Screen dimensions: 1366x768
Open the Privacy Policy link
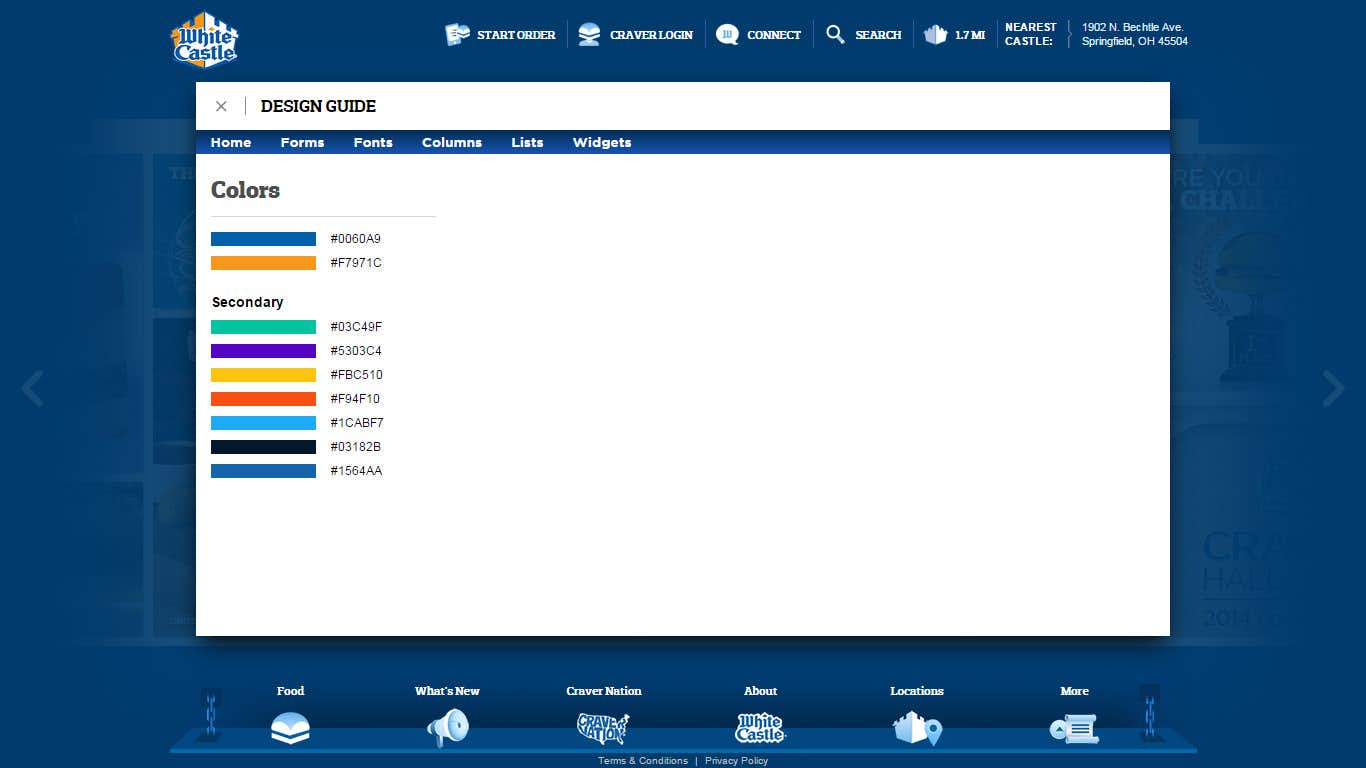[x=736, y=761]
